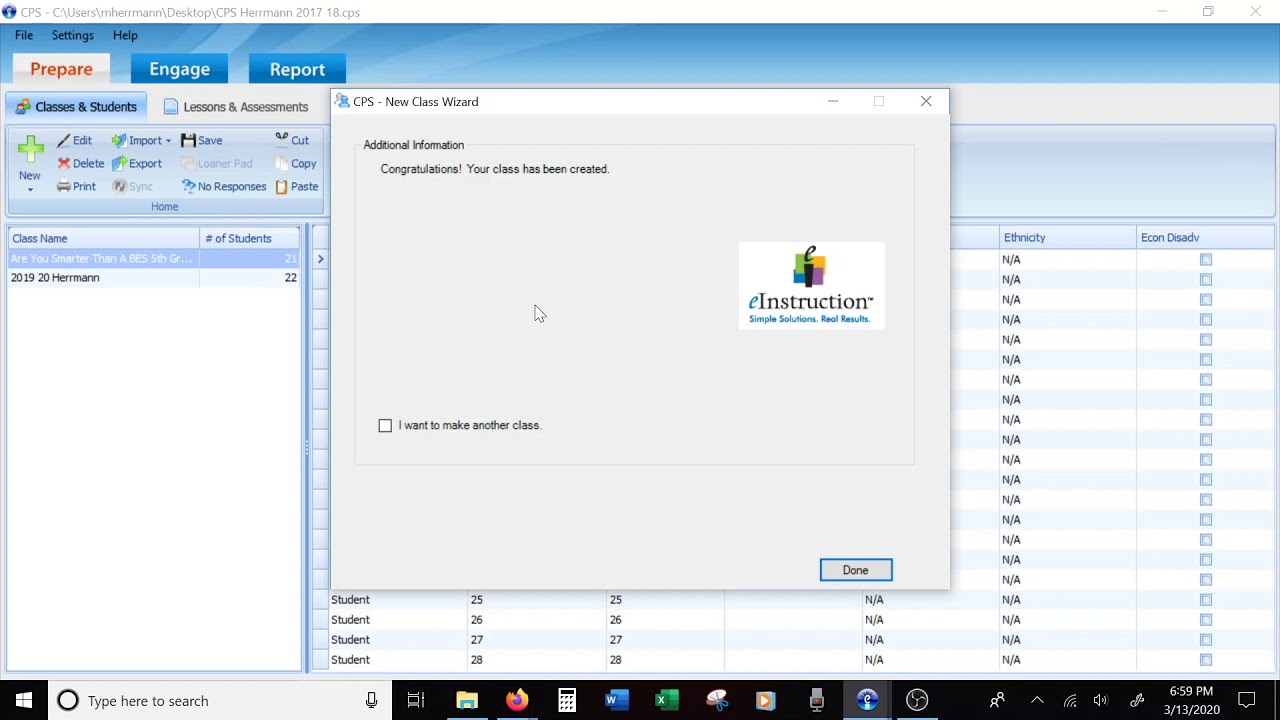The width and height of the screenshot is (1280, 720).
Task: Click the Import tool
Action: 136,141
